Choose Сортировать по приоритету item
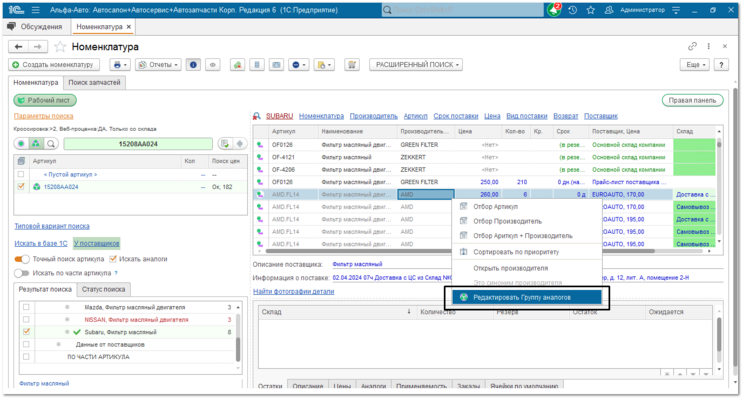 527,252
